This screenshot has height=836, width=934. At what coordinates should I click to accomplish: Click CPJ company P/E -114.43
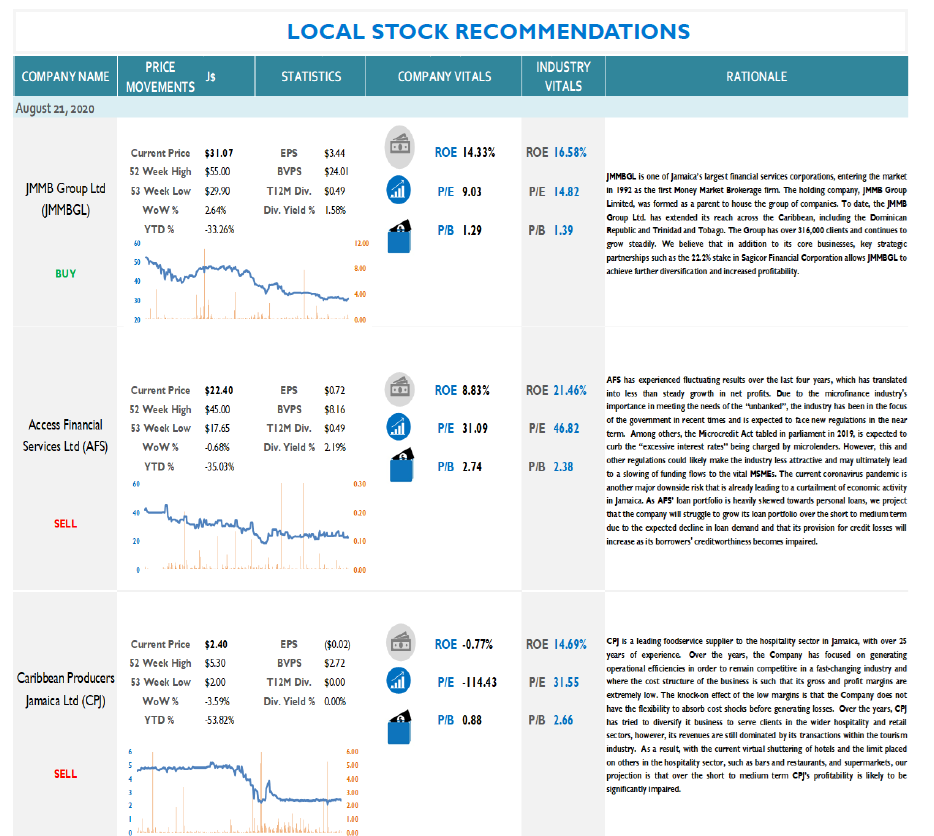click(x=480, y=682)
